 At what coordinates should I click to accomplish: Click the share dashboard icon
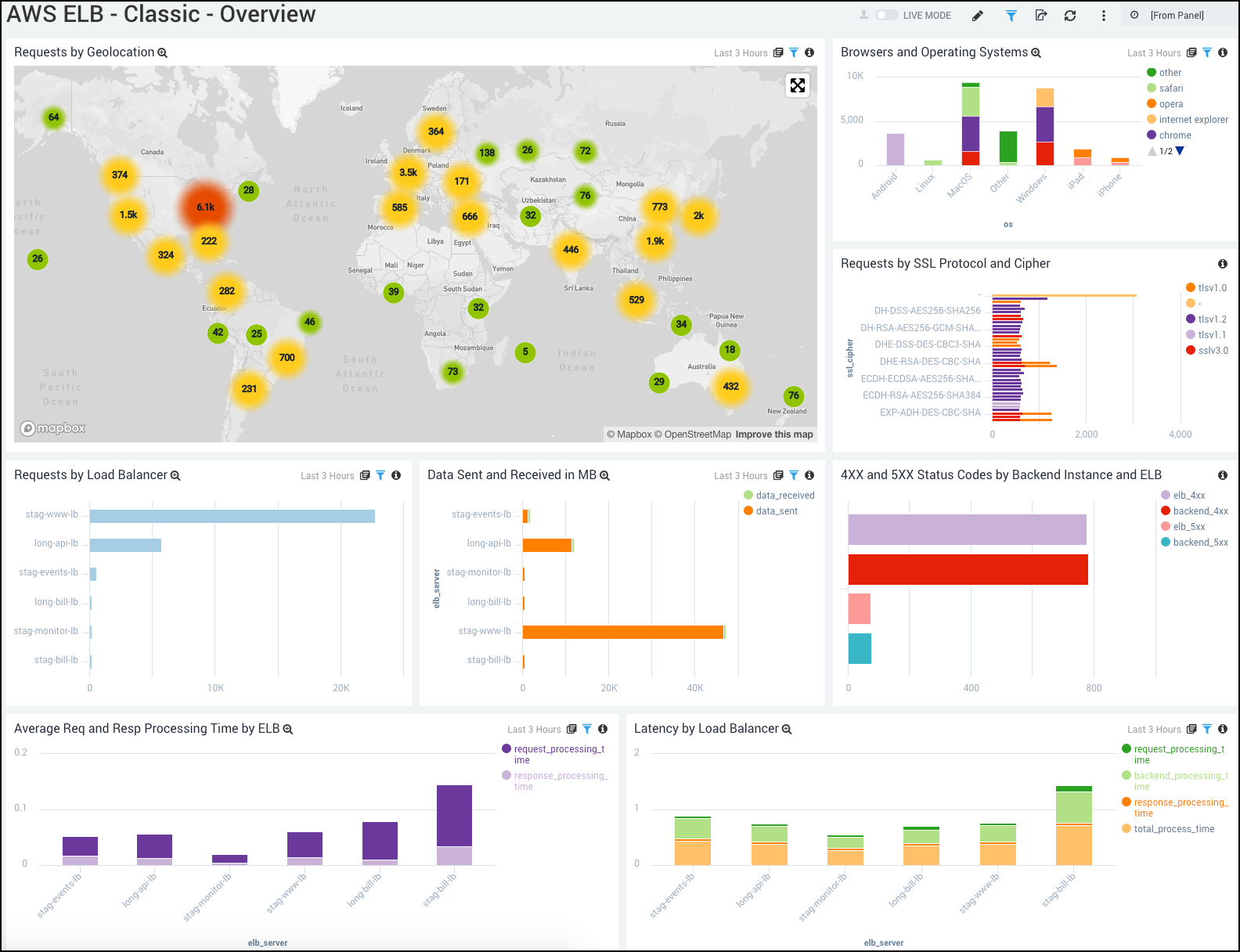pyautogui.click(x=1040, y=16)
